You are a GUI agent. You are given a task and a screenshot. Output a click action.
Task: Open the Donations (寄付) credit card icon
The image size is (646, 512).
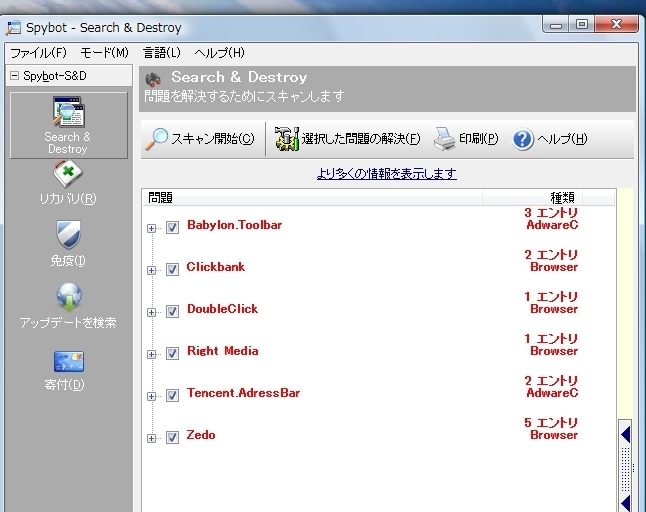[68, 360]
